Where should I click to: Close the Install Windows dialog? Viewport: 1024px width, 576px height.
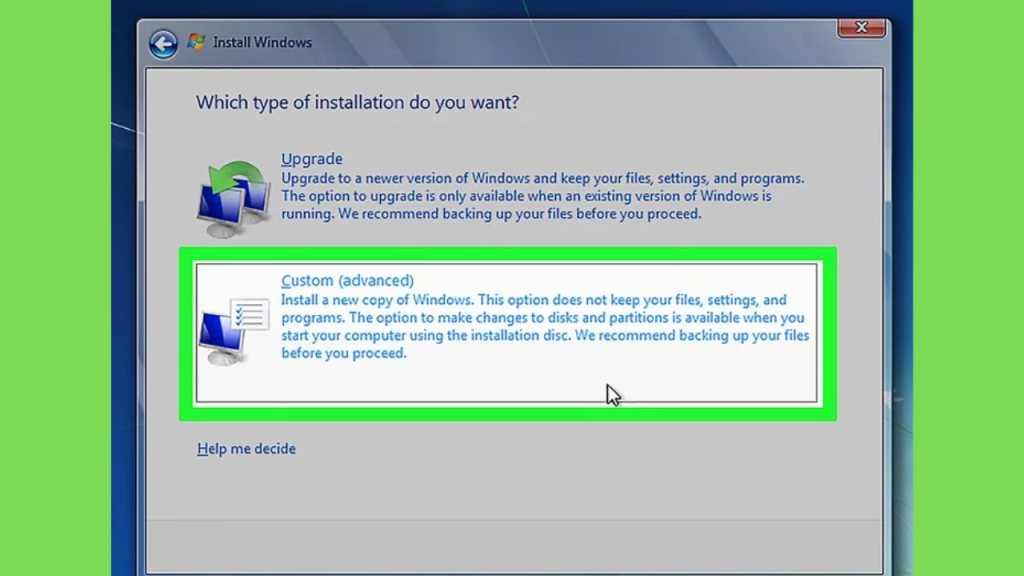tap(861, 27)
